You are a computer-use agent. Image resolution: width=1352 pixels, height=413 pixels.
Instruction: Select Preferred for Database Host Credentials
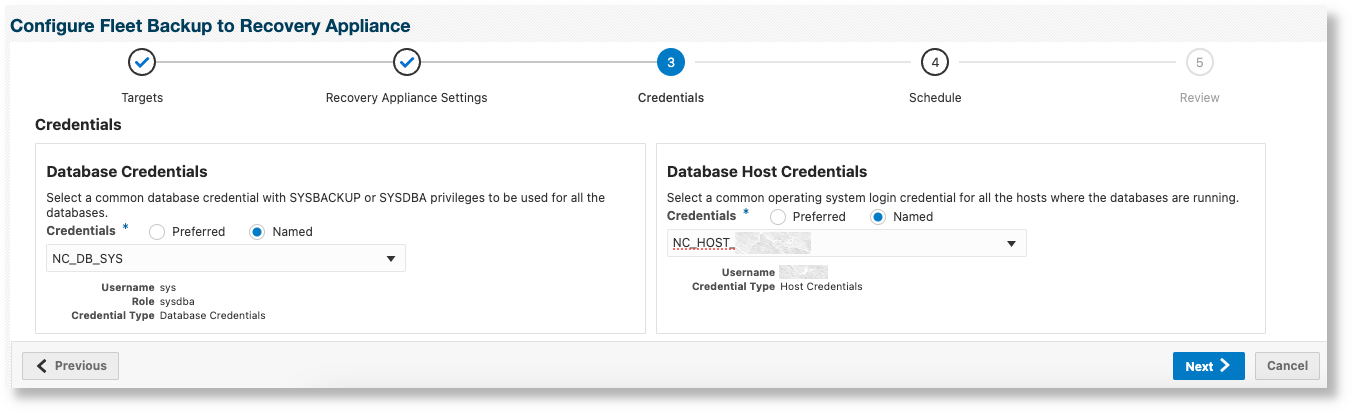(x=777, y=217)
